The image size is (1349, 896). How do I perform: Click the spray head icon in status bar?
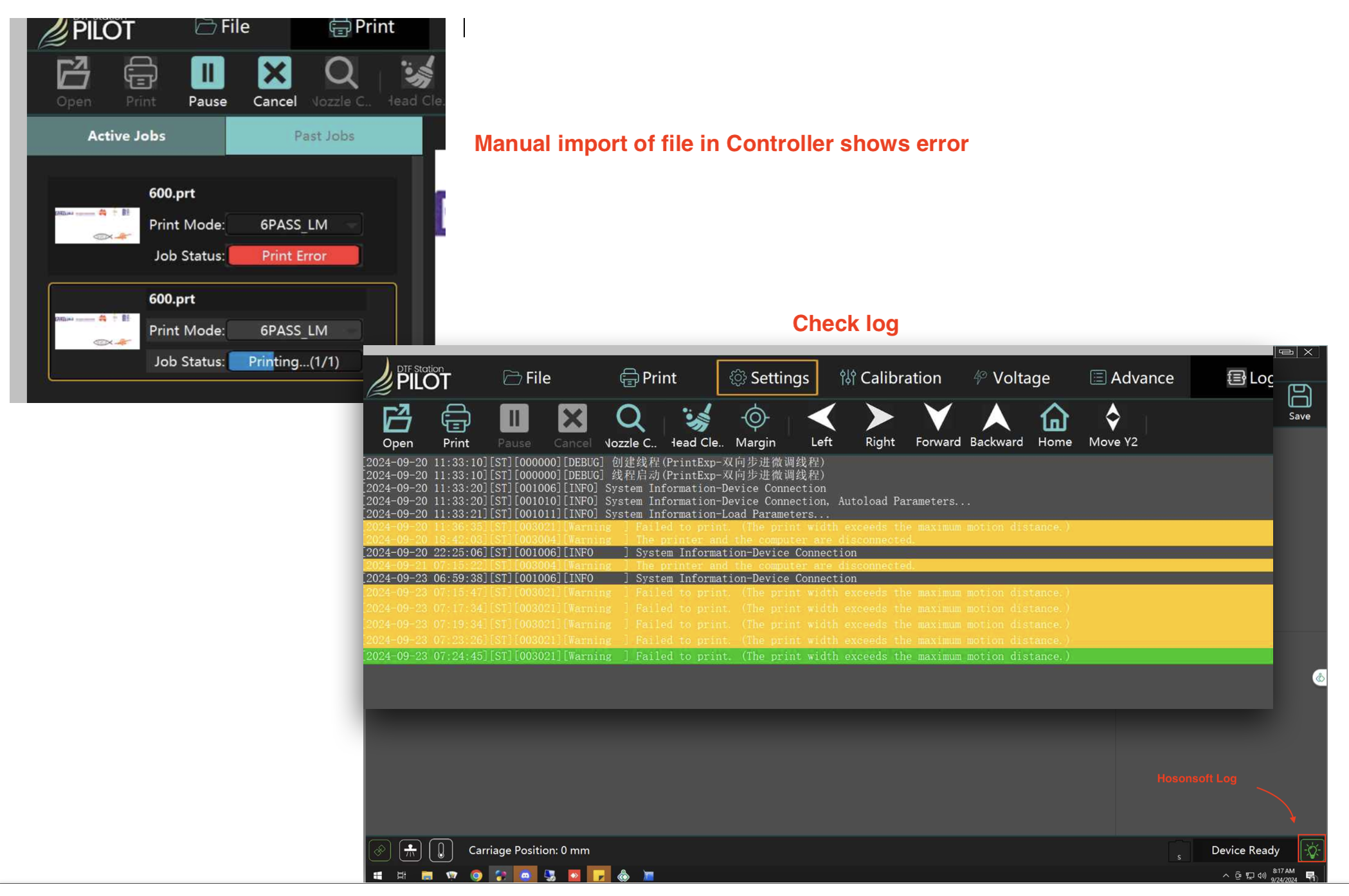[410, 850]
